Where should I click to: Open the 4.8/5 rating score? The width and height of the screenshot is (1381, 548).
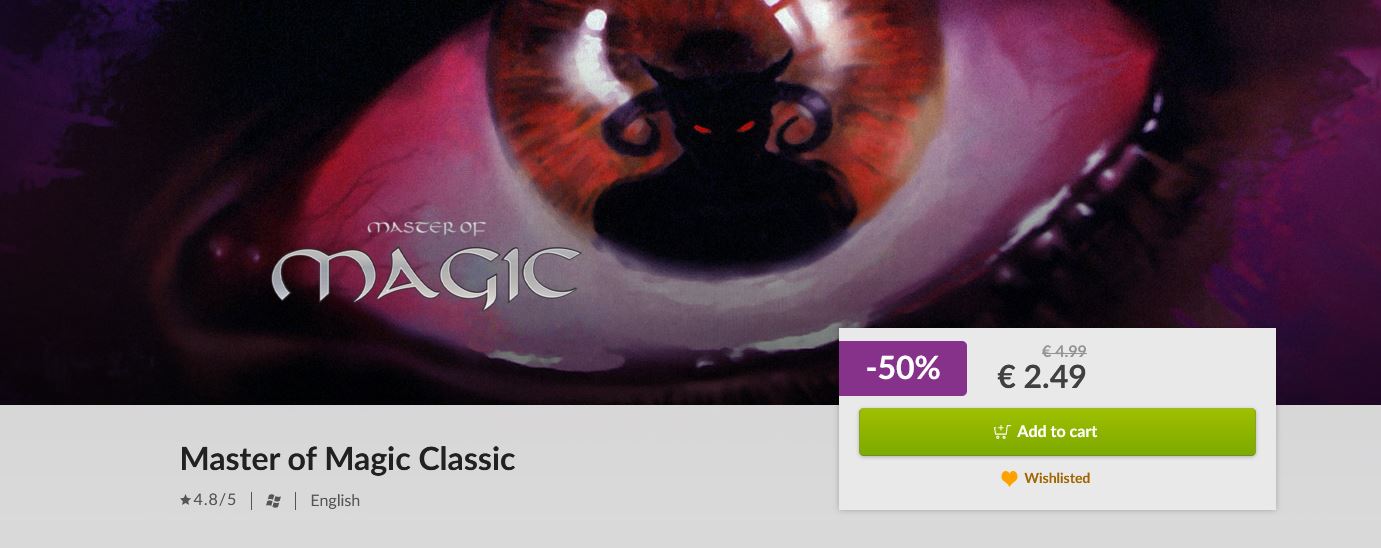[215, 500]
